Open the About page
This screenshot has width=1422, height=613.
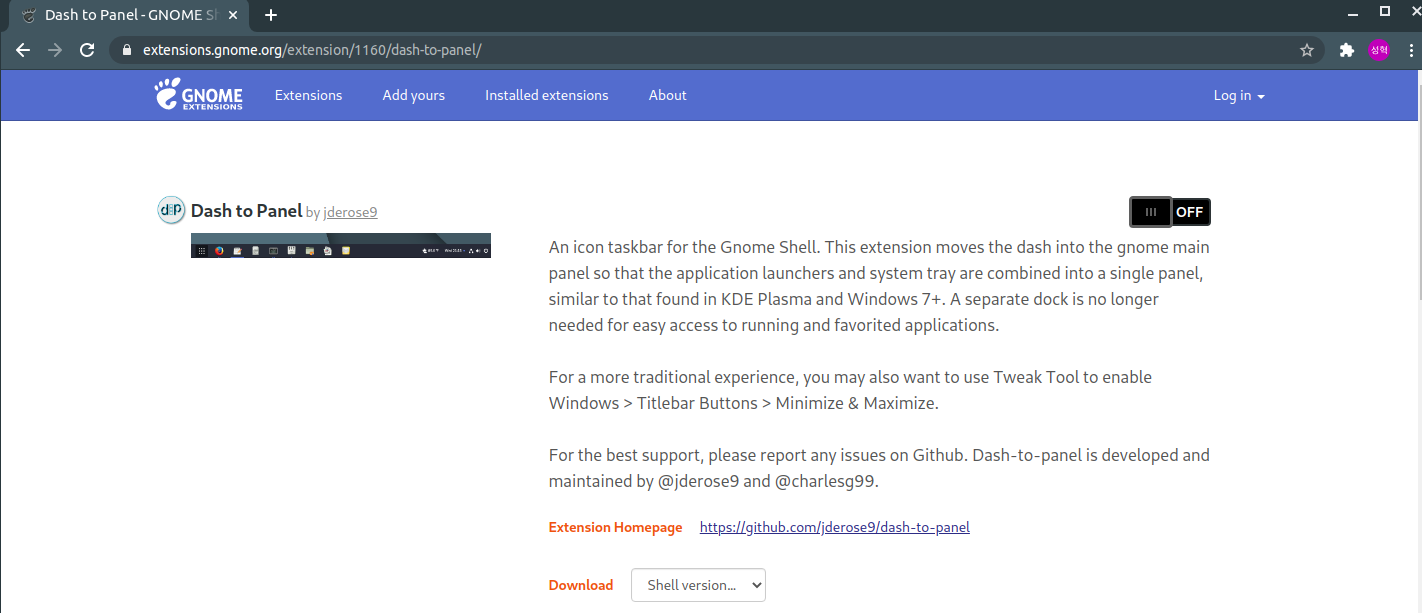[667, 95]
